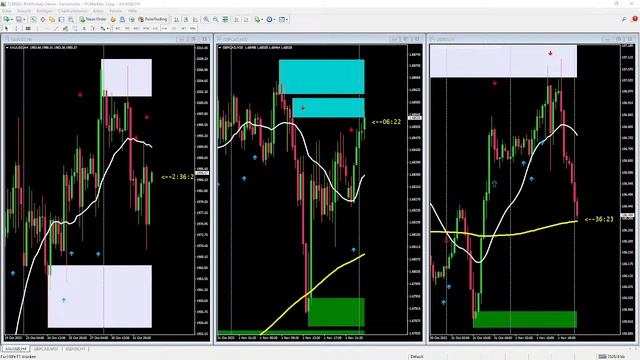Open the Strategy Tester icon
Viewport: 640px width, 360px height.
71,19
